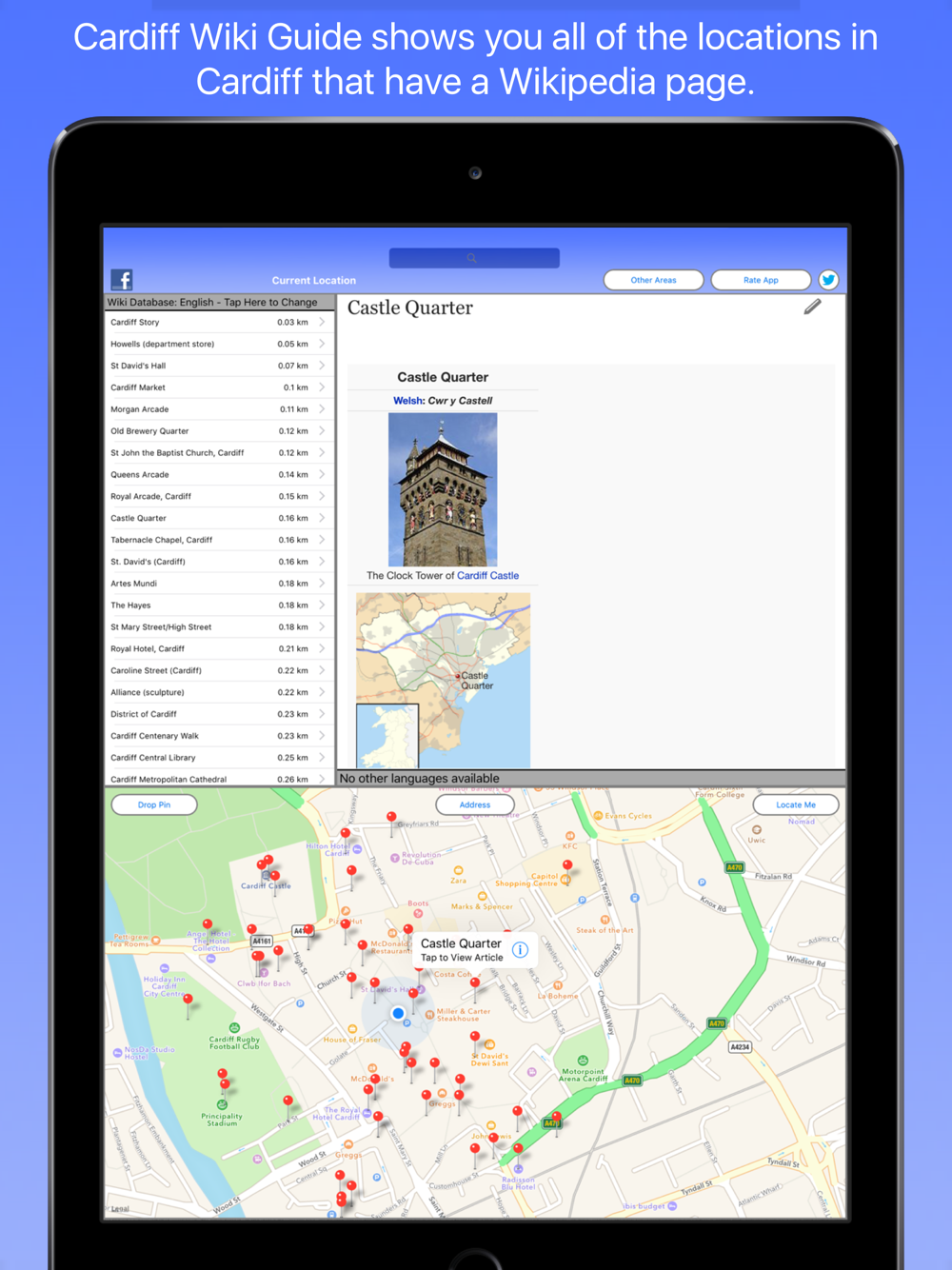Image resolution: width=952 pixels, height=1270 pixels.
Task: Open the Facebook page icon
Action: point(122,279)
